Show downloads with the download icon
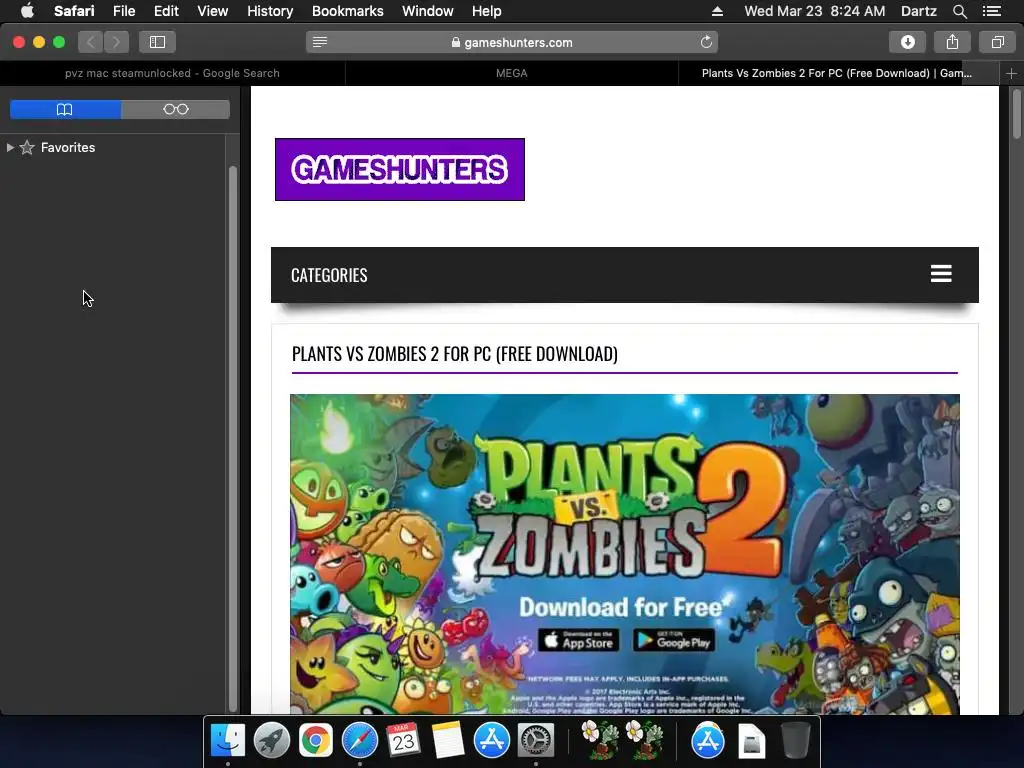The height and width of the screenshot is (768, 1024). point(908,42)
